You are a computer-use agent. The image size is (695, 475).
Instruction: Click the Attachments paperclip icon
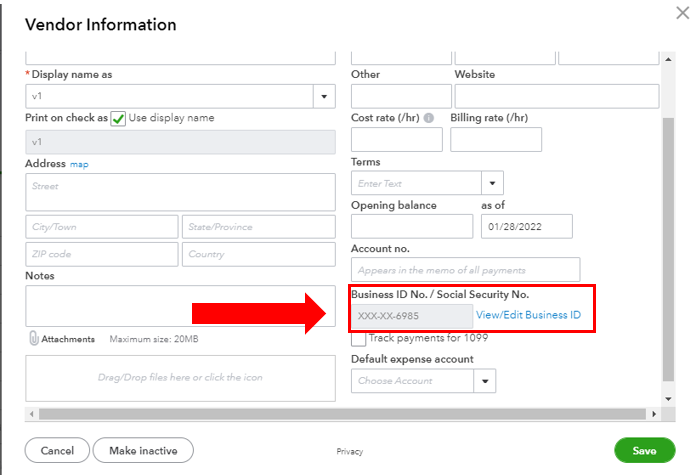pyautogui.click(x=33, y=339)
